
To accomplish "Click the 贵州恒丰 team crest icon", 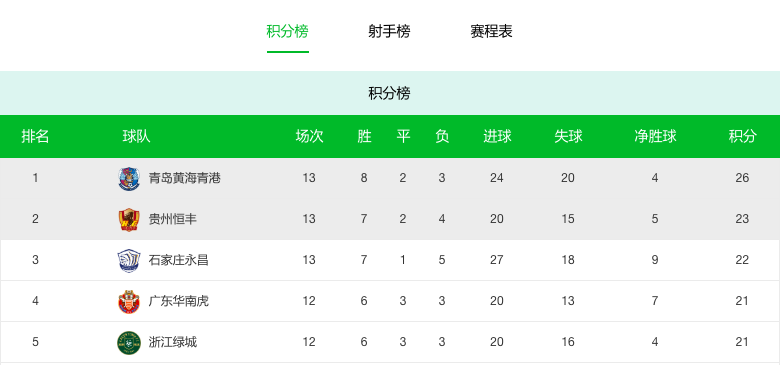I will pos(129,219).
